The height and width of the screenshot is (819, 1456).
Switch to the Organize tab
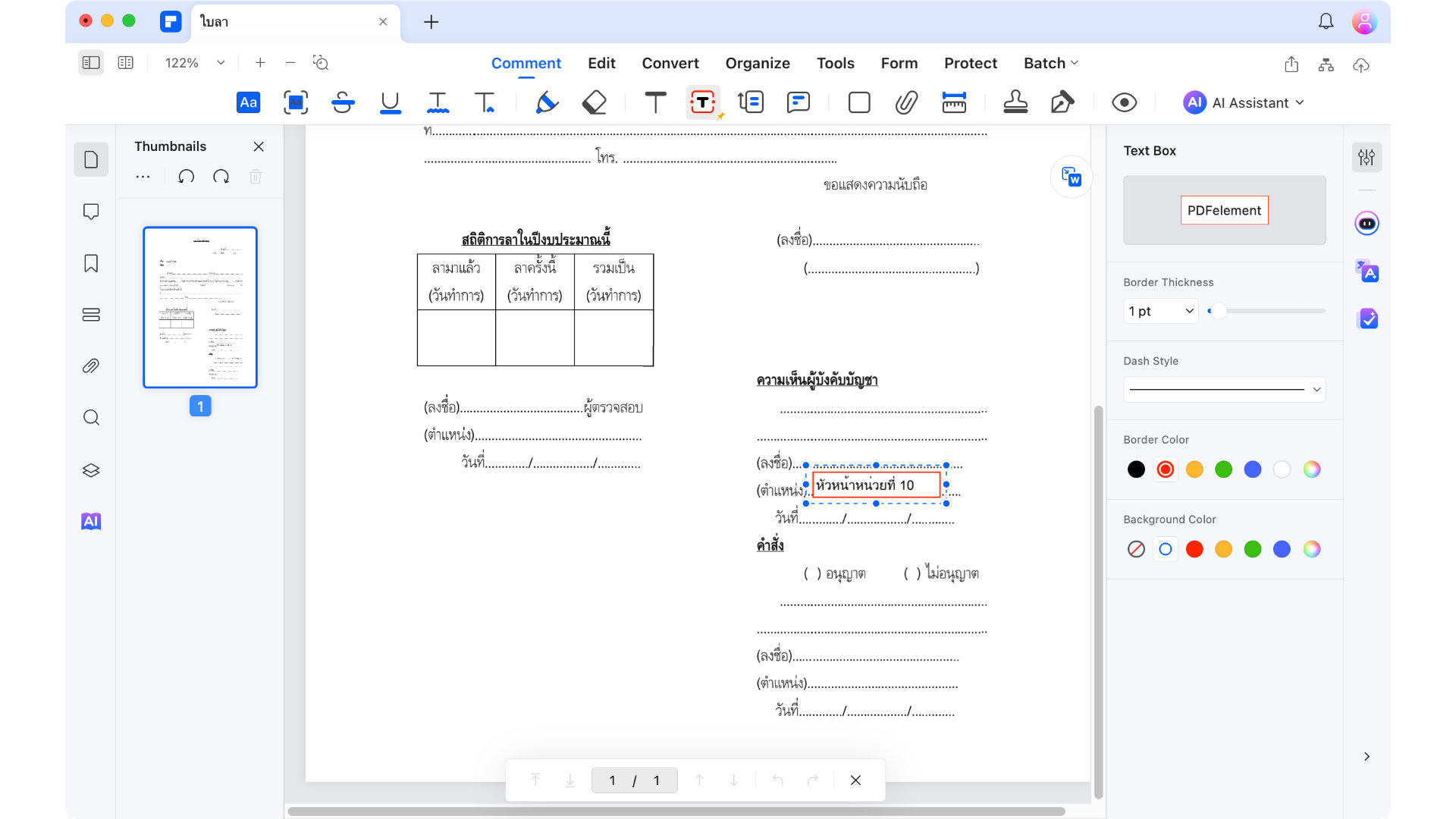click(757, 63)
